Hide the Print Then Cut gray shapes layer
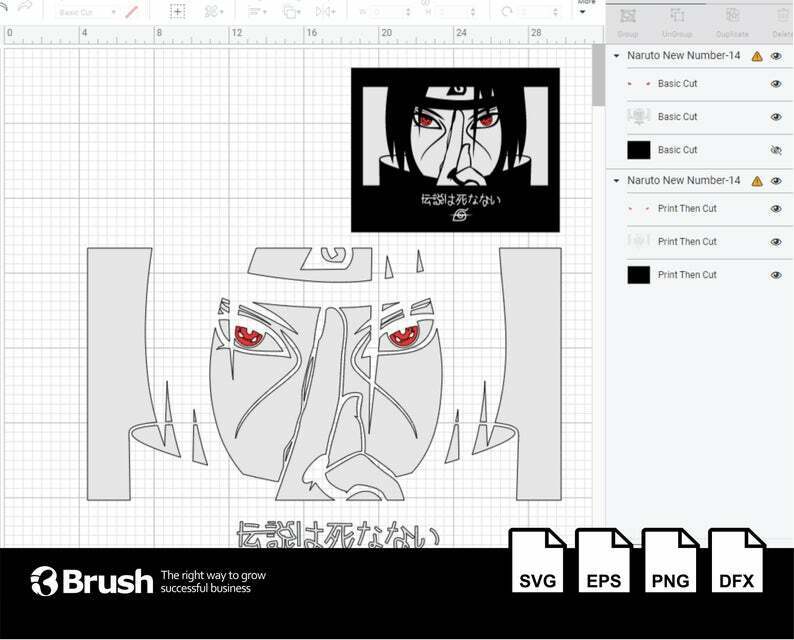 pos(776,242)
